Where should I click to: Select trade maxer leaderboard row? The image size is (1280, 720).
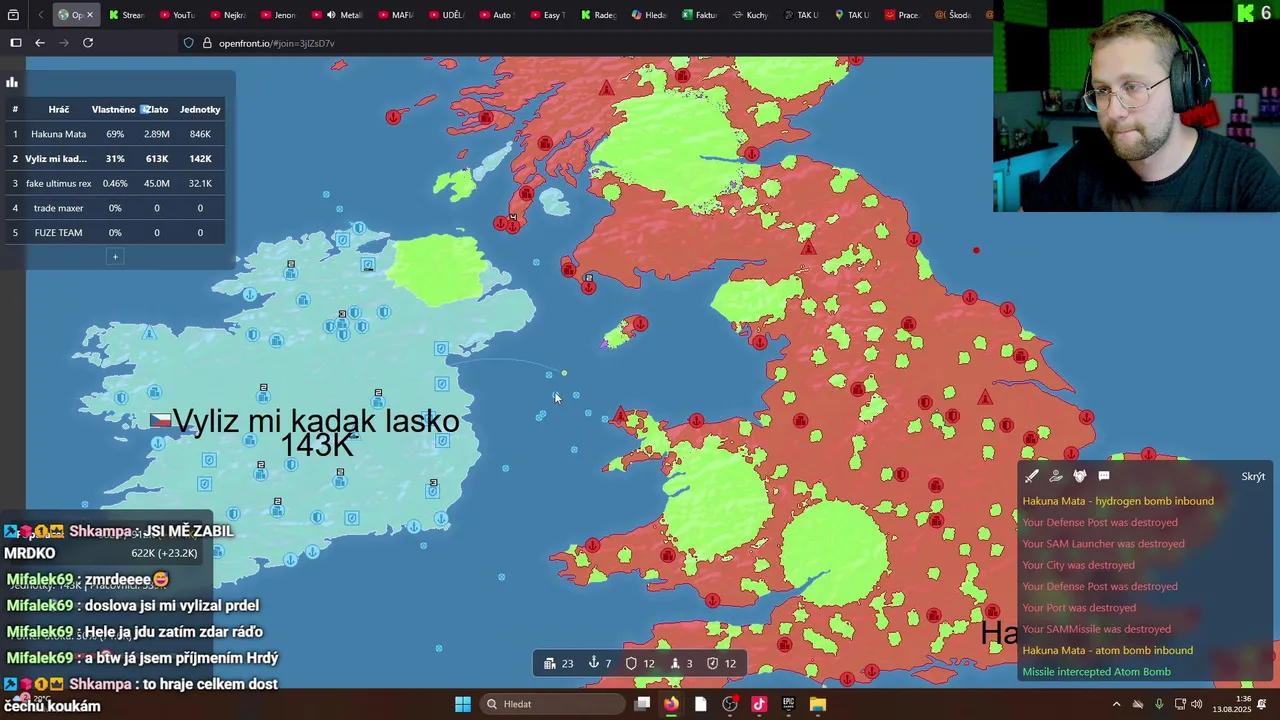[x=115, y=208]
